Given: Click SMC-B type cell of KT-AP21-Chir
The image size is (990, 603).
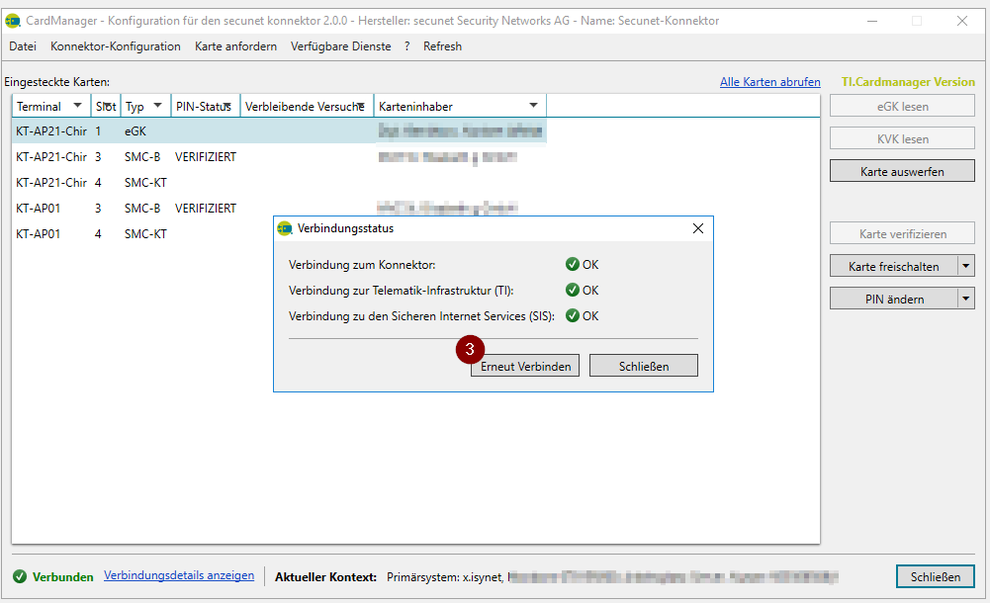Looking at the screenshot, I should pyautogui.click(x=142, y=157).
